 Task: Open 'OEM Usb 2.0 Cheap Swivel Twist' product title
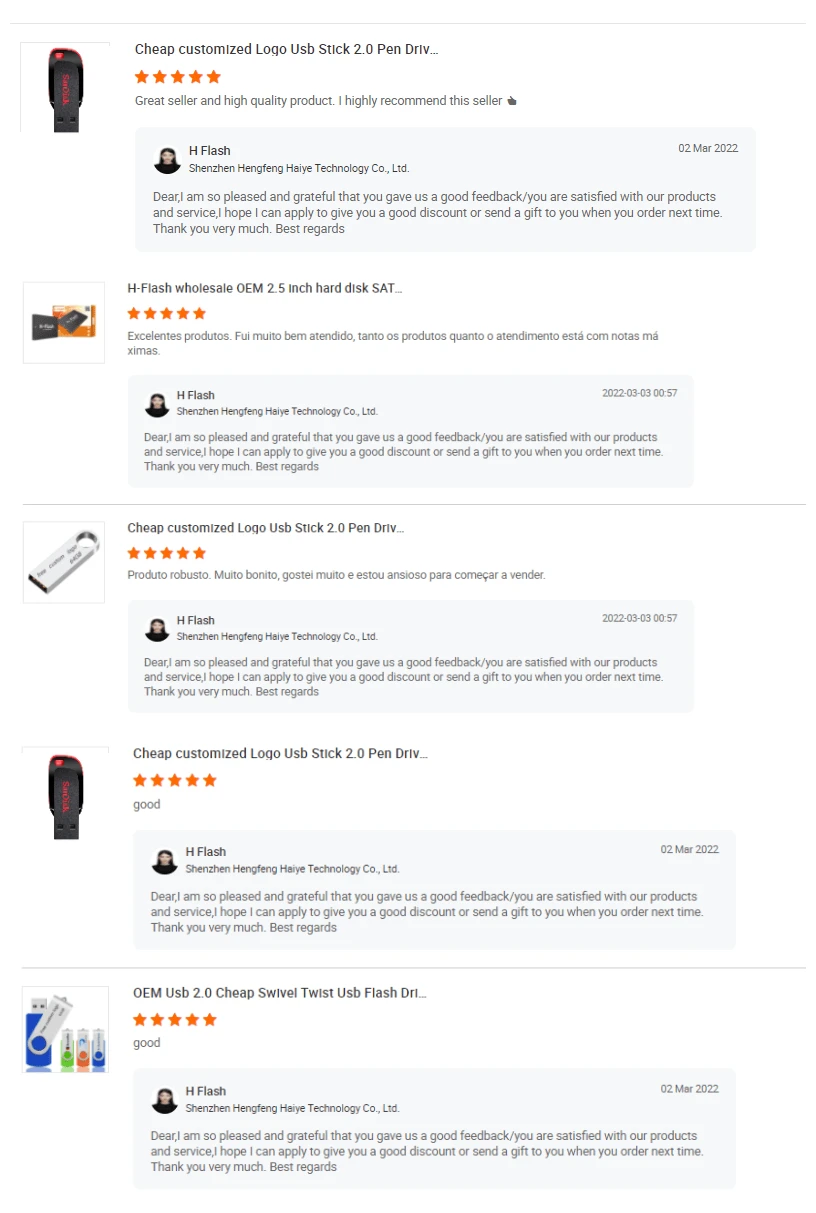279,993
